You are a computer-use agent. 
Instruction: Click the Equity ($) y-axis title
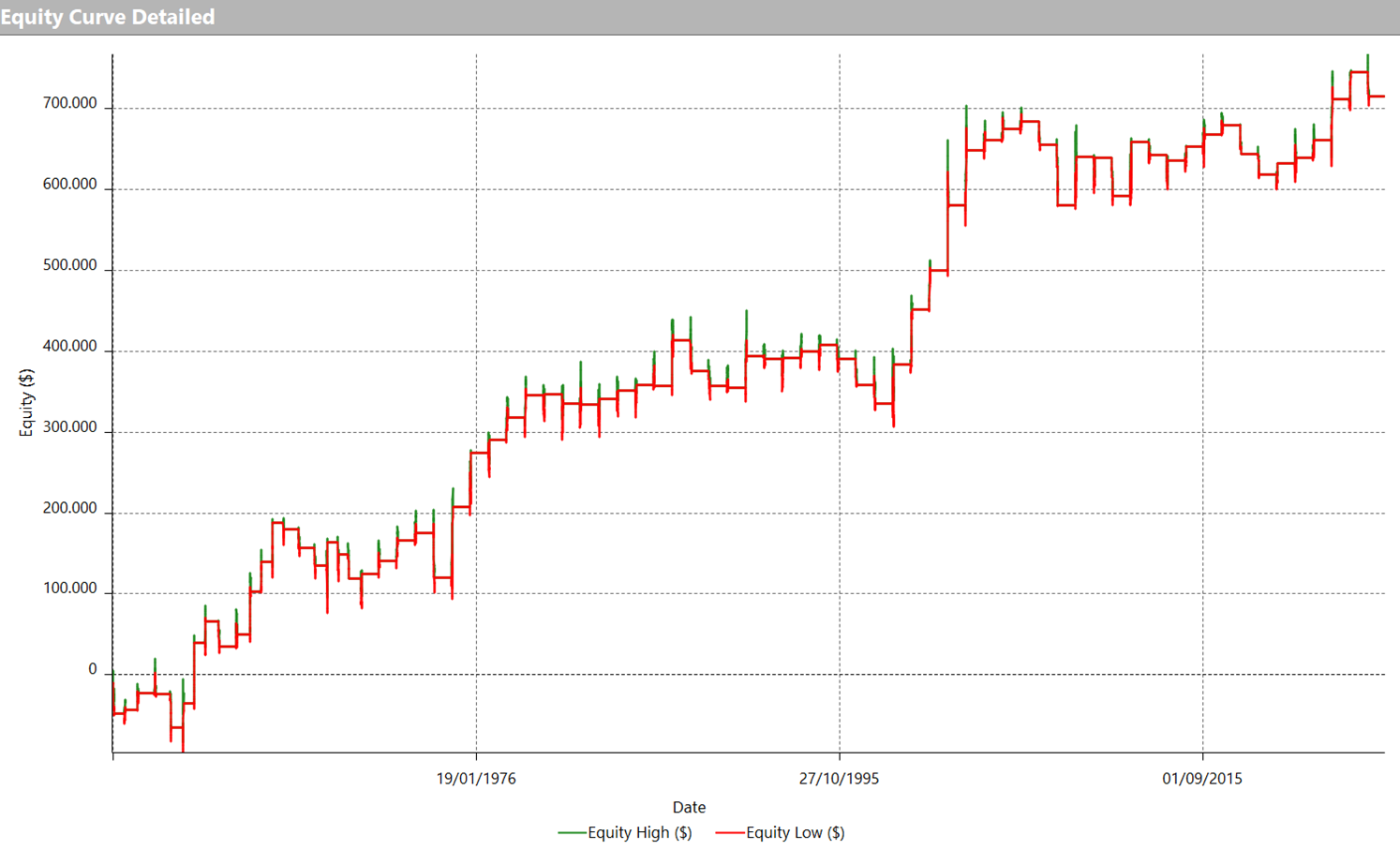(x=26, y=402)
